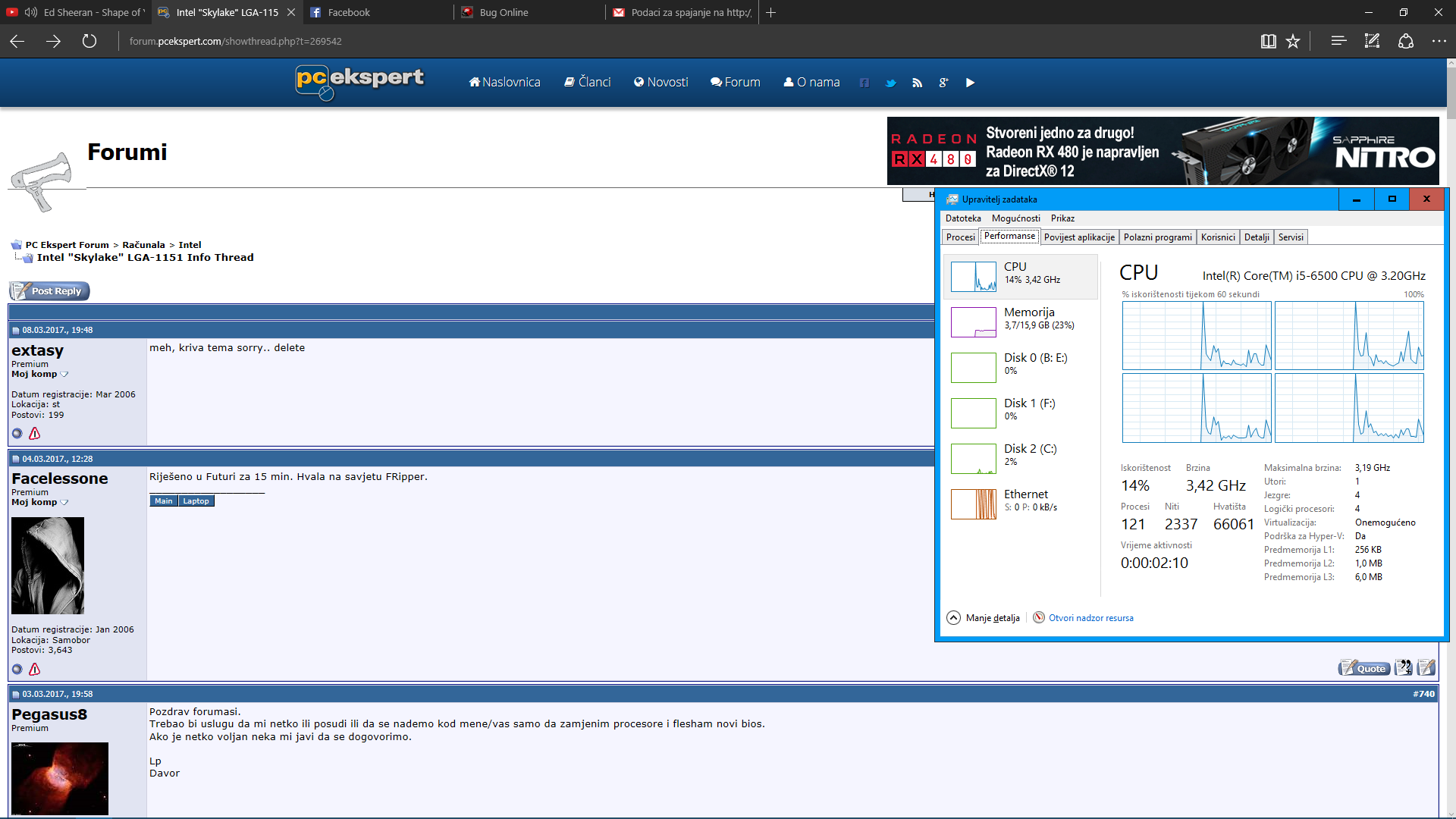Click Make a Web Note icon
This screenshot has width=1456, height=819.
pos(1372,41)
